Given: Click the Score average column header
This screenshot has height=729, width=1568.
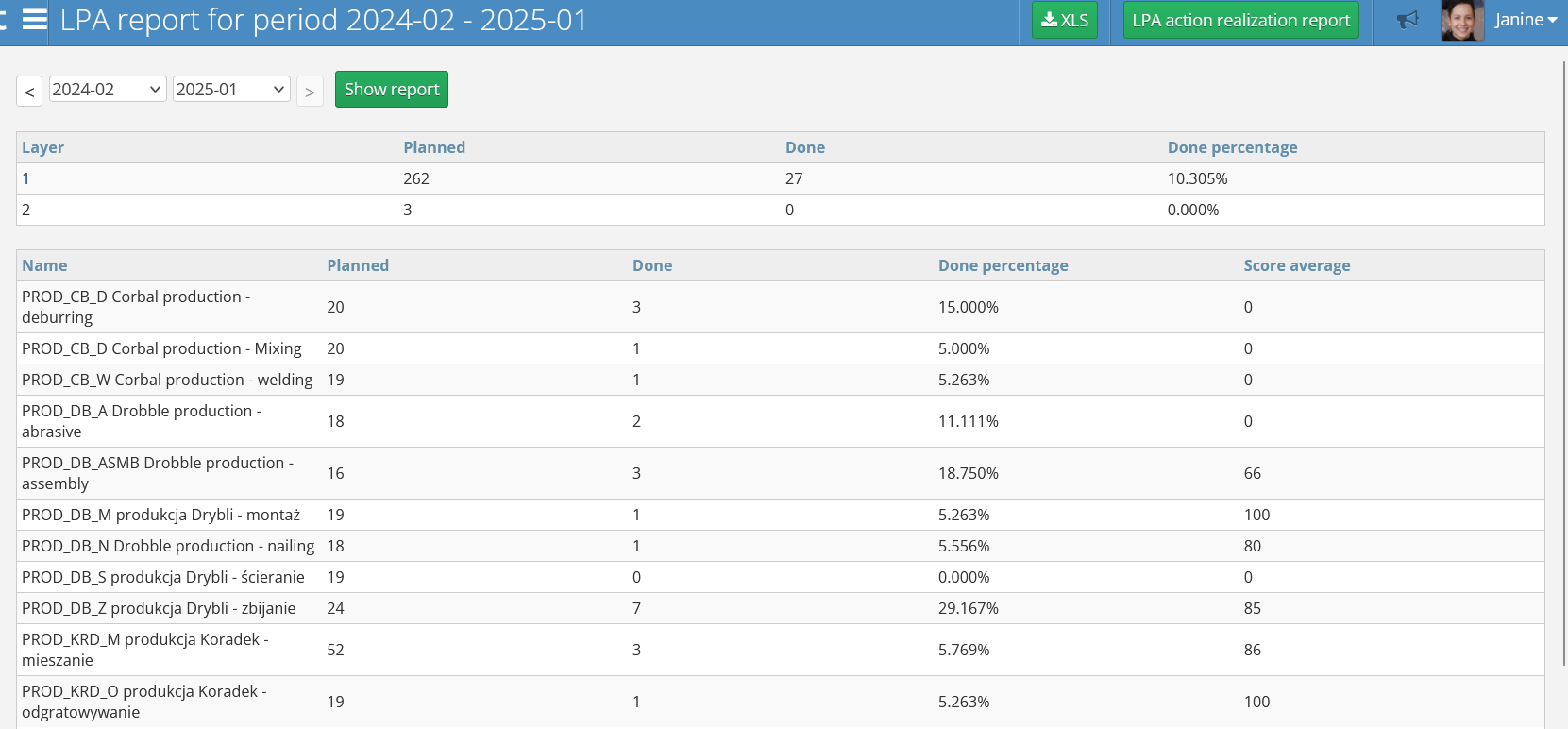Looking at the screenshot, I should click(x=1296, y=265).
